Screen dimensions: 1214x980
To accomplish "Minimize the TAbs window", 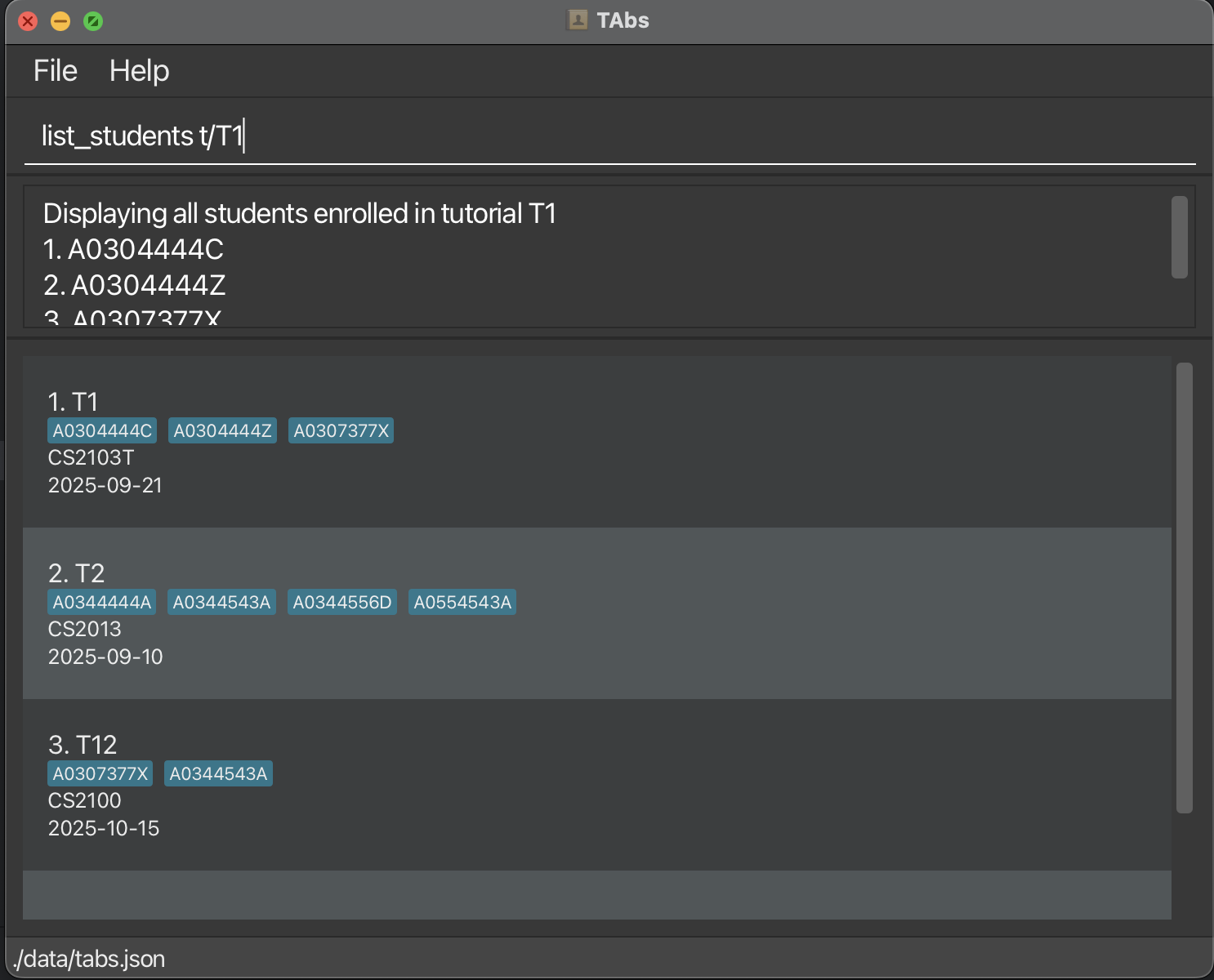I will pyautogui.click(x=60, y=21).
